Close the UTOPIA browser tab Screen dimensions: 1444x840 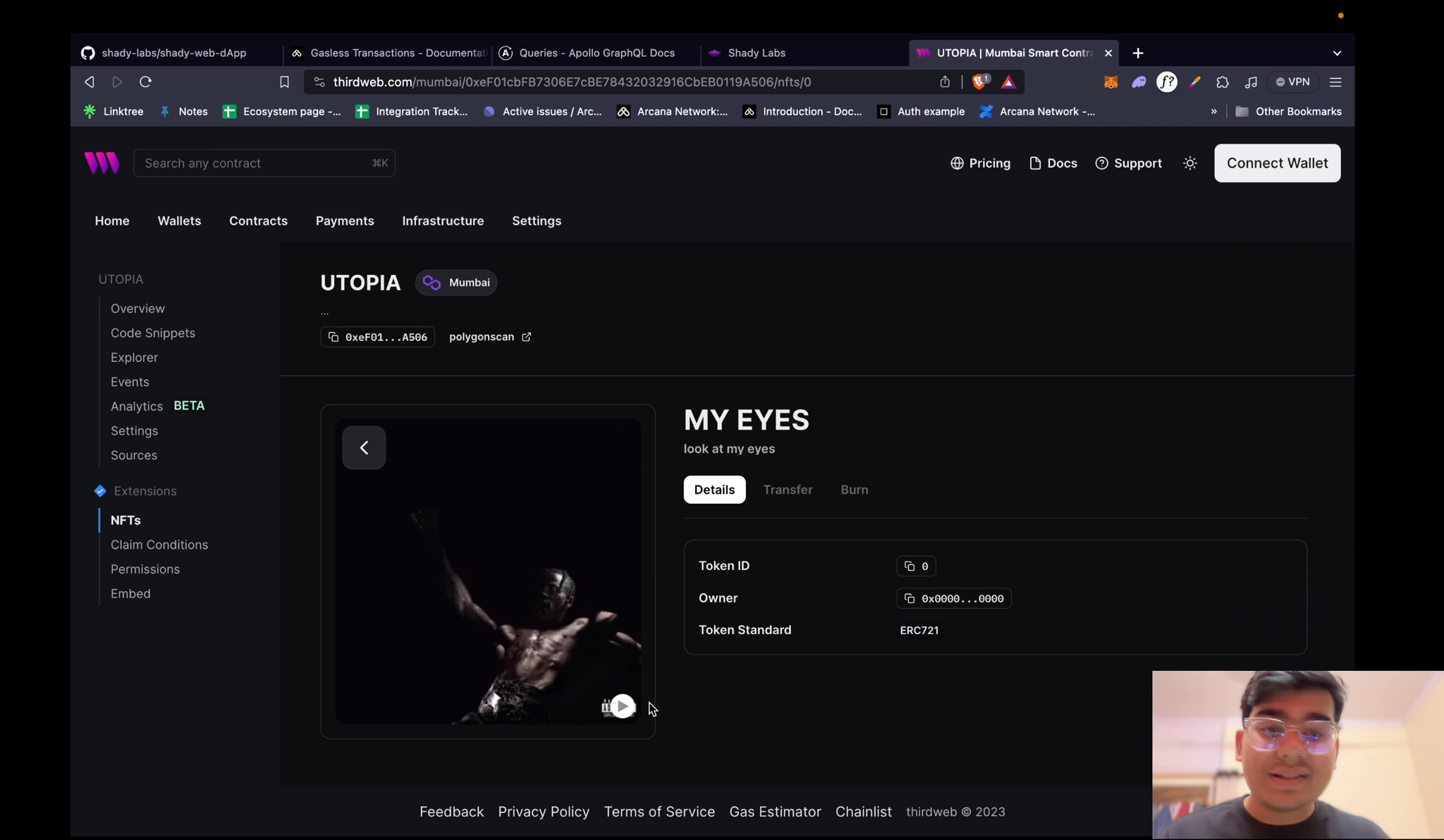(1108, 53)
